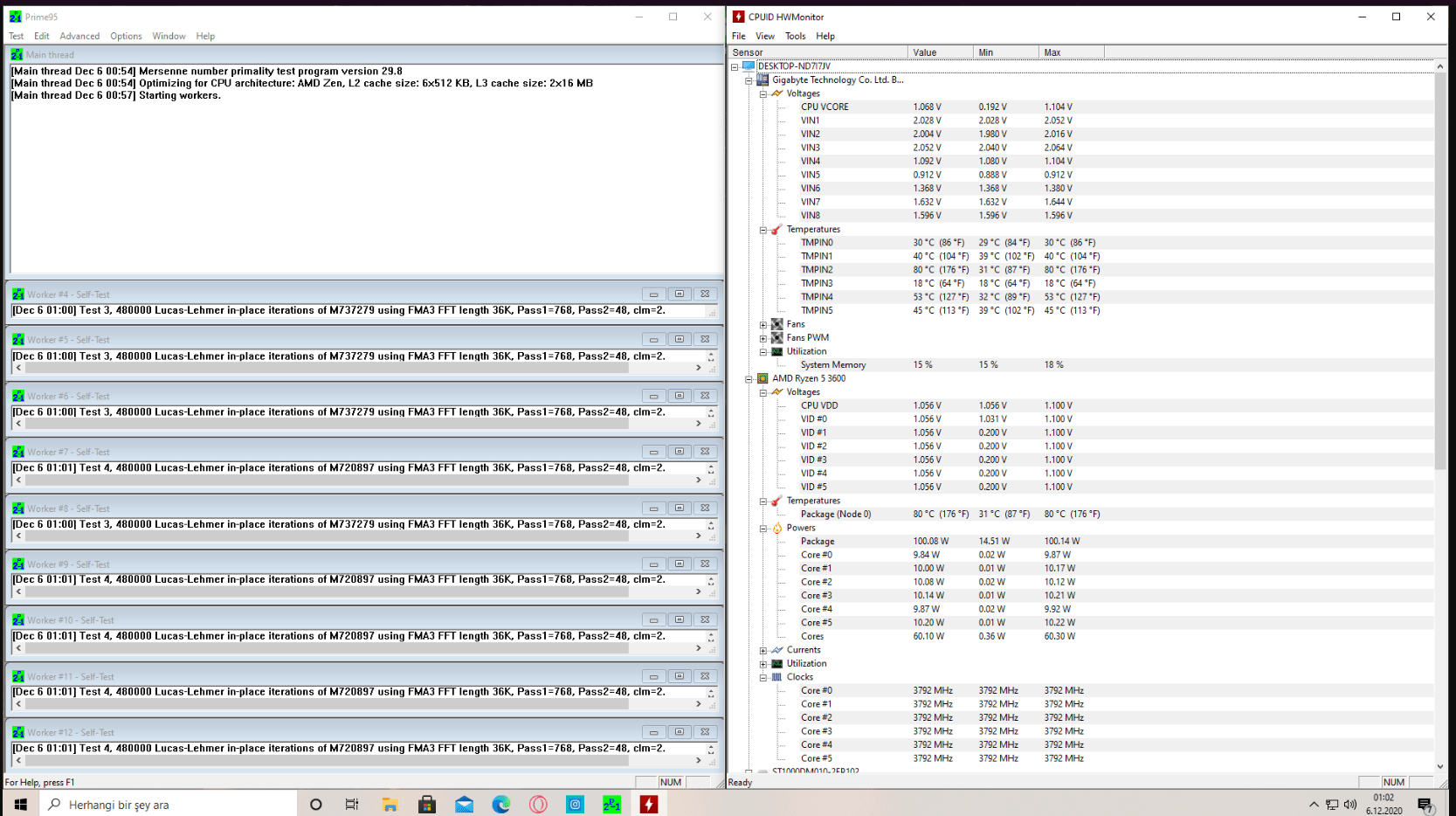The image size is (1456, 816).
Task: Open the Window menu in Prime95
Action: [x=169, y=36]
